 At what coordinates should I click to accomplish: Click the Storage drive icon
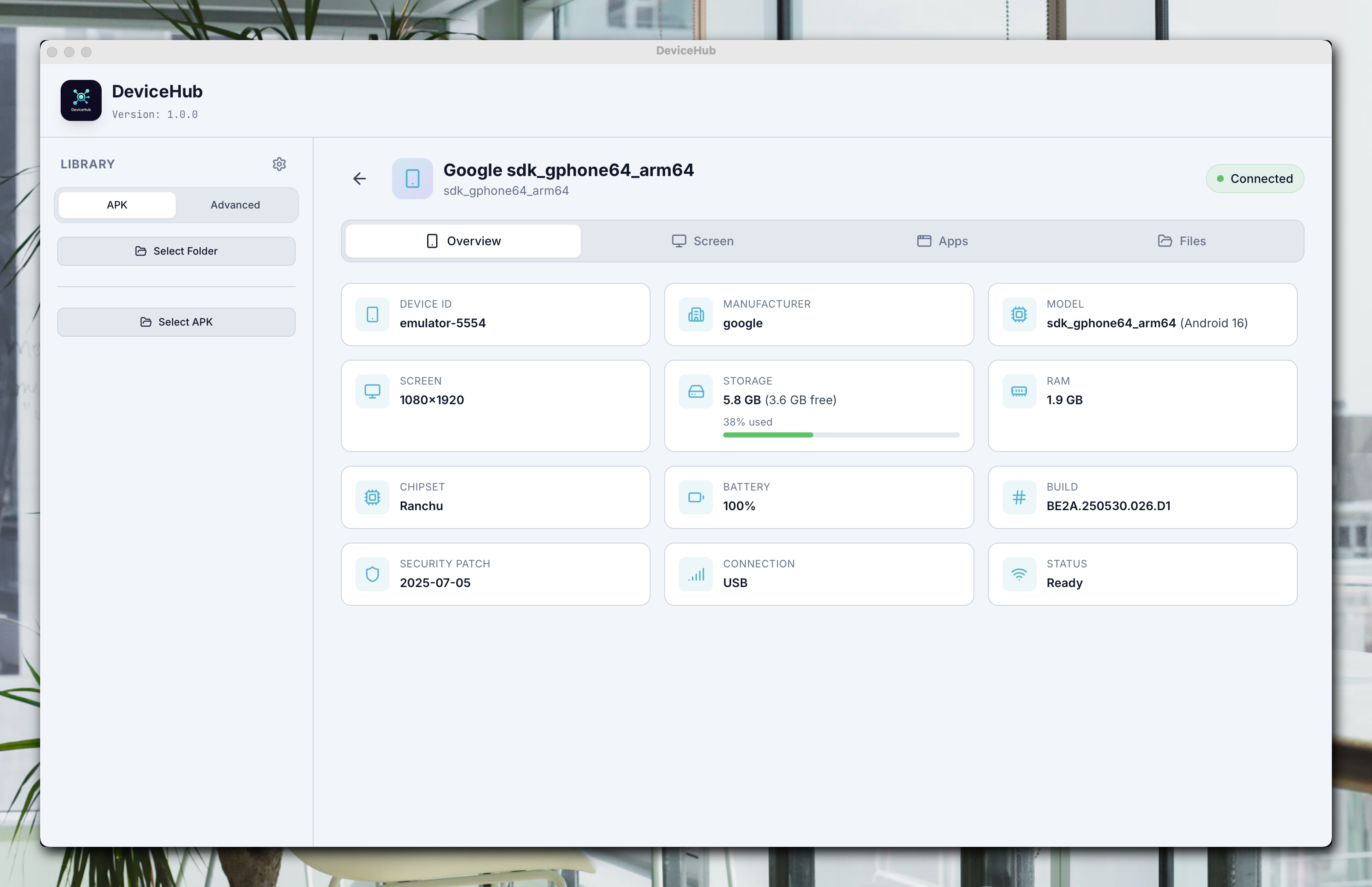point(695,392)
